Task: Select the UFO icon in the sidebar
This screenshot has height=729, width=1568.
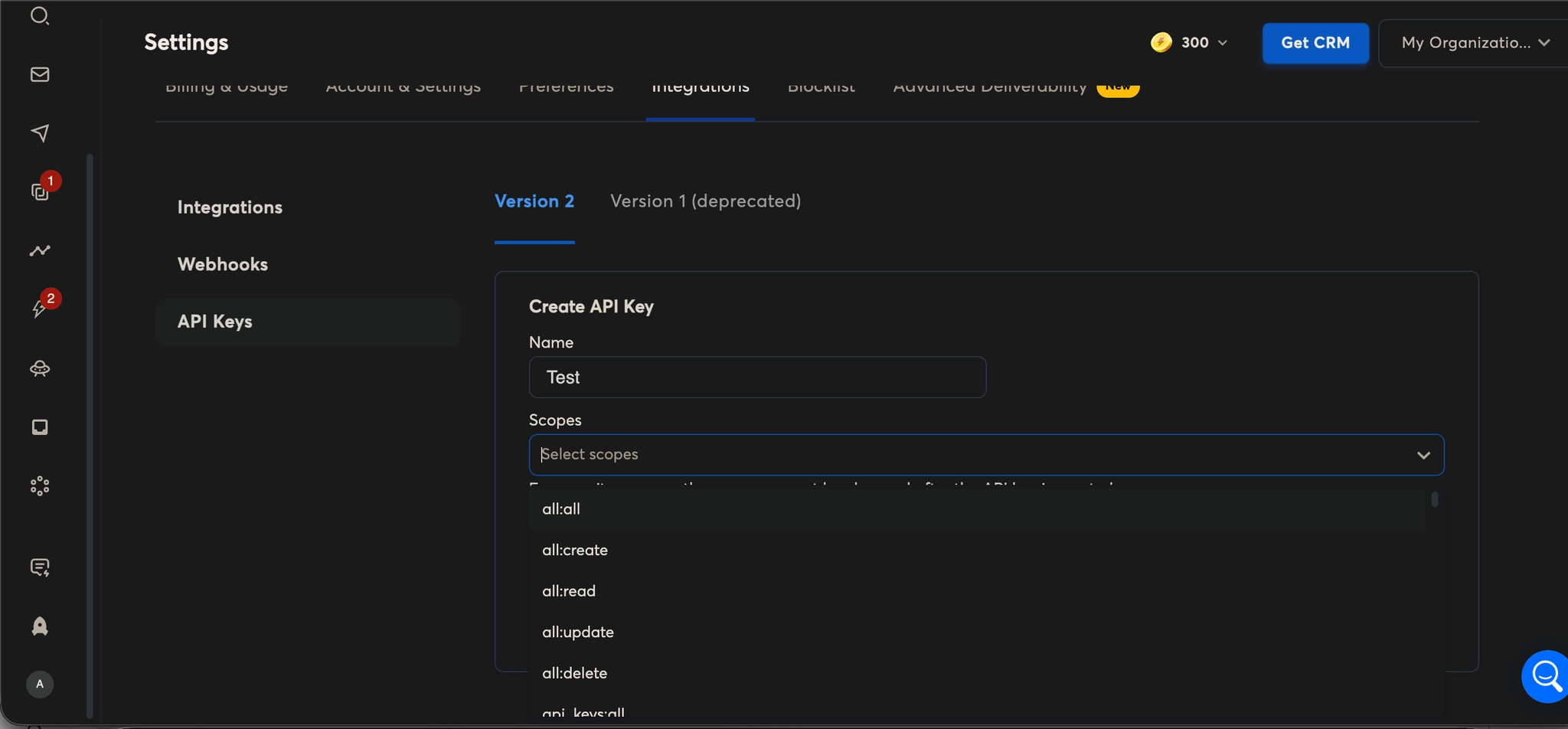Action: 40,368
